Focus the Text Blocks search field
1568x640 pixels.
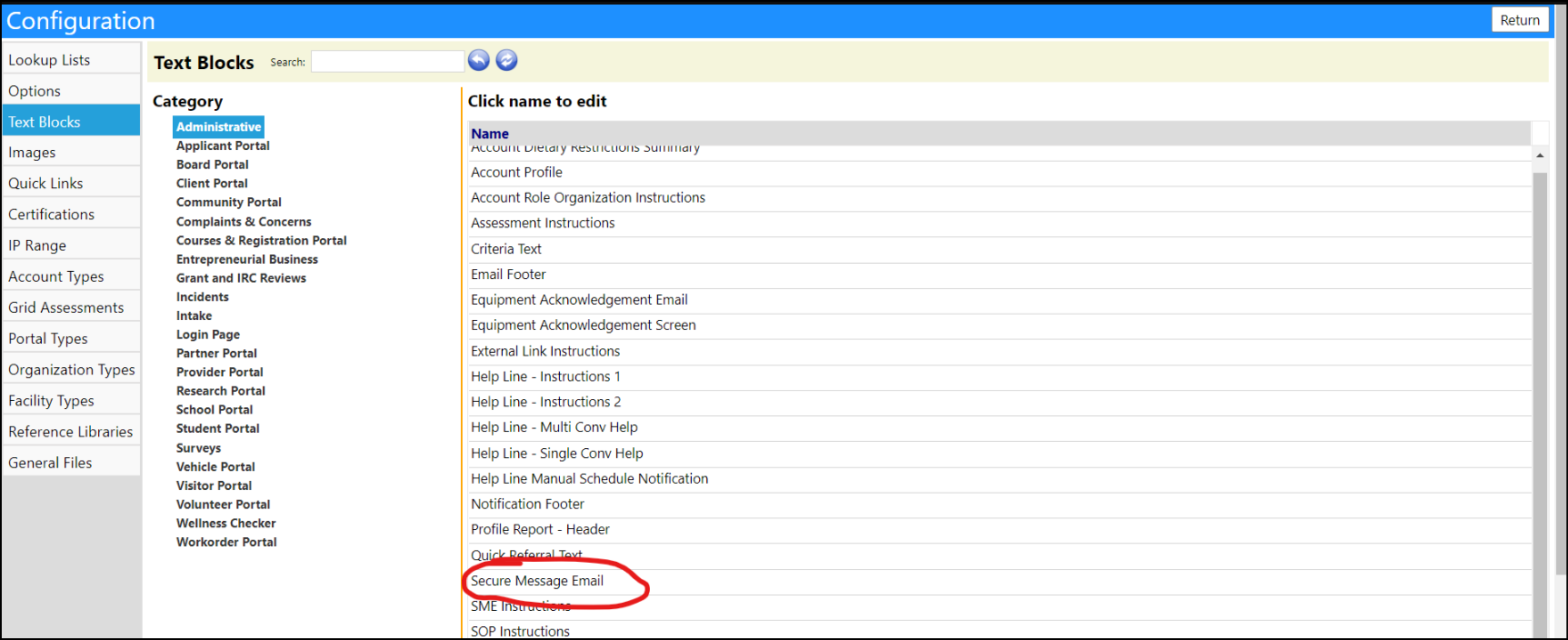tap(388, 61)
